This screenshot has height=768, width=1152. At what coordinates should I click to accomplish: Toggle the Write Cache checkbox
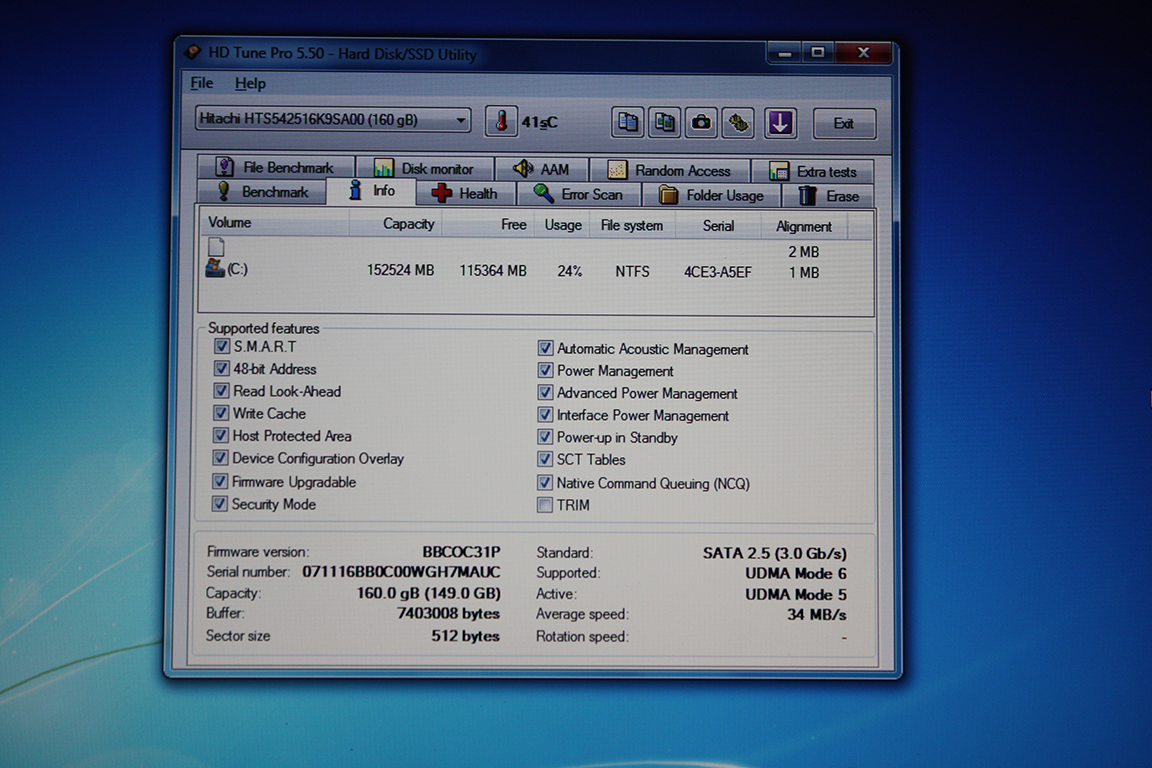[x=220, y=412]
